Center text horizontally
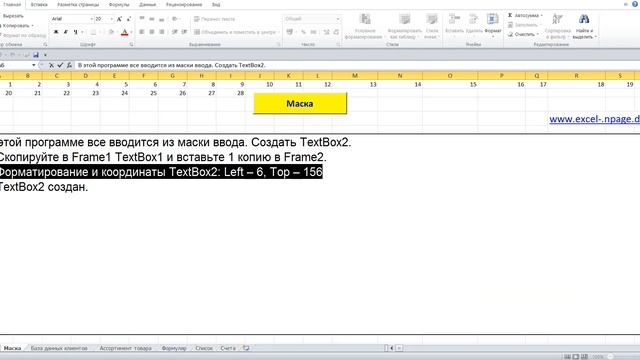The width and height of the screenshot is (640, 360). 151,32
